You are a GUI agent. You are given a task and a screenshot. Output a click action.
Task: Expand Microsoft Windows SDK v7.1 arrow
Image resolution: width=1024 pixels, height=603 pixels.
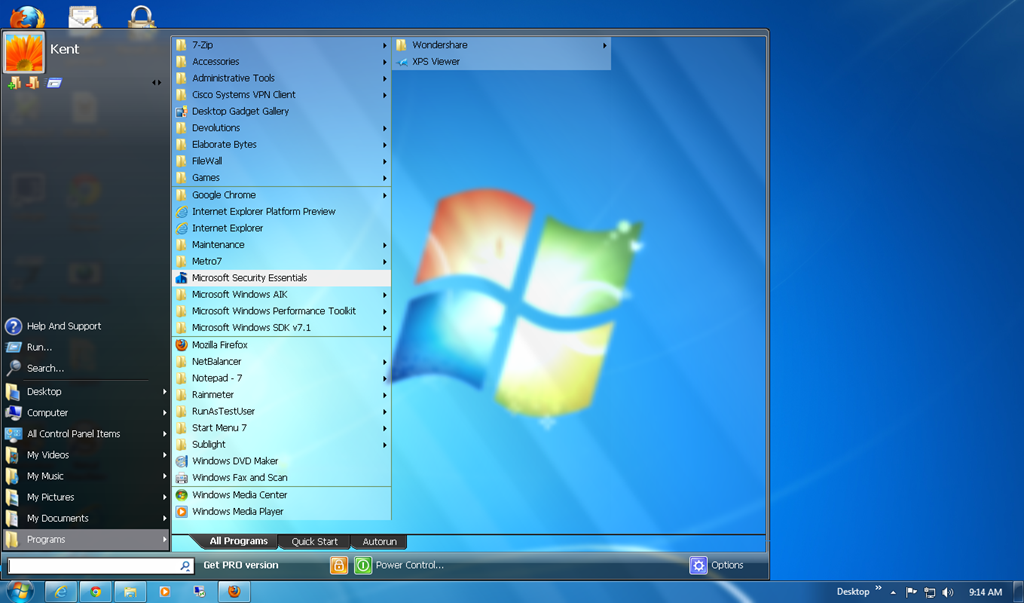tap(385, 328)
